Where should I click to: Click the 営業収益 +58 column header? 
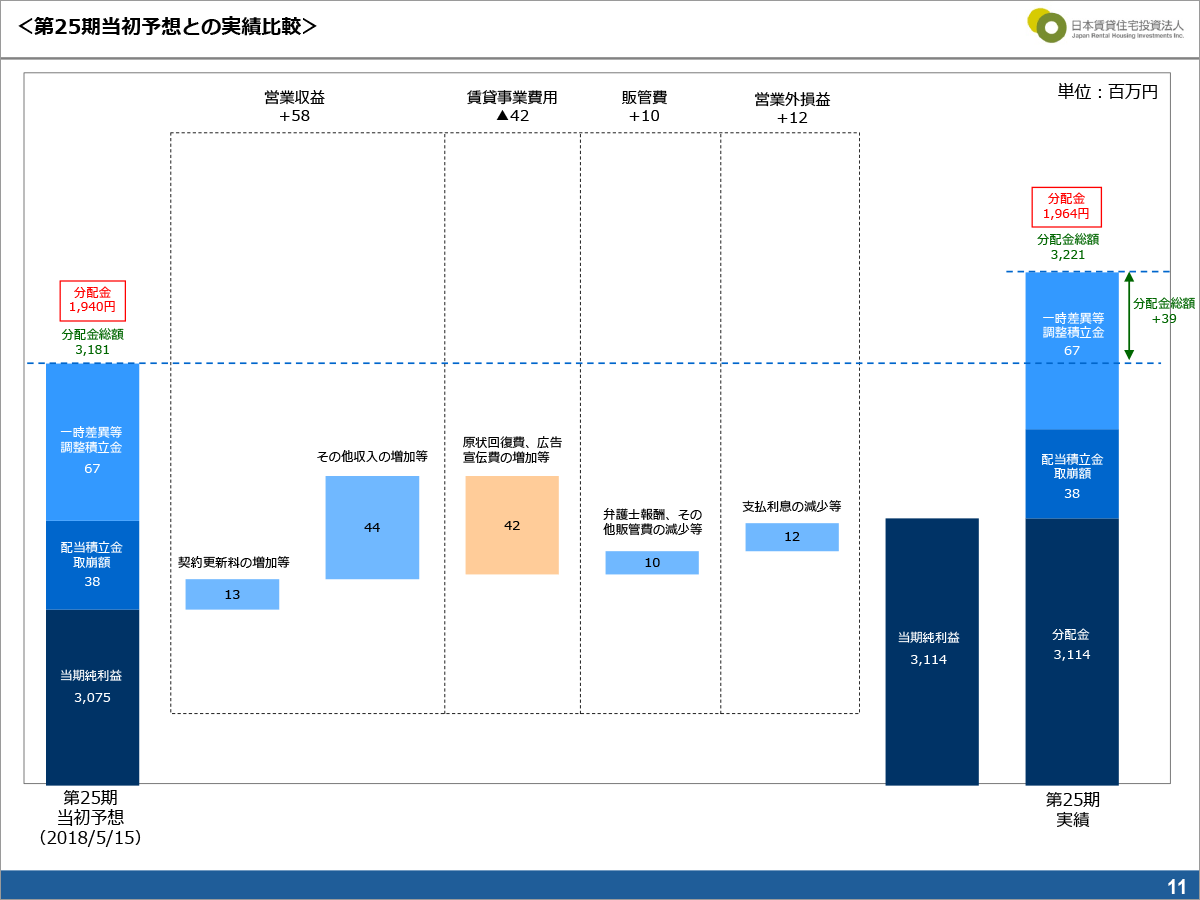tap(294, 106)
